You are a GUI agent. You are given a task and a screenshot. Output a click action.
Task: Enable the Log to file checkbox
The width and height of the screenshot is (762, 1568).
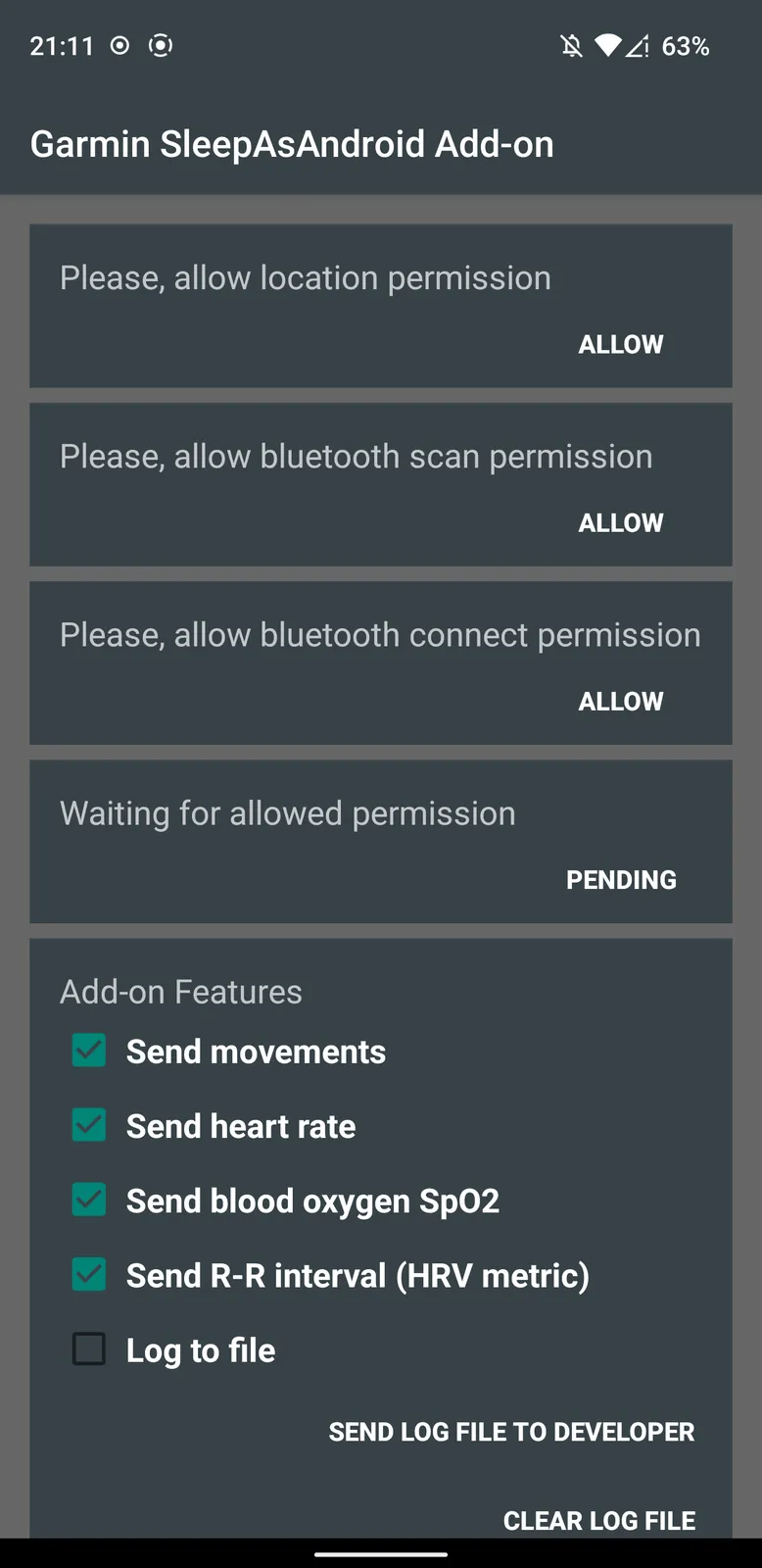tap(89, 1349)
